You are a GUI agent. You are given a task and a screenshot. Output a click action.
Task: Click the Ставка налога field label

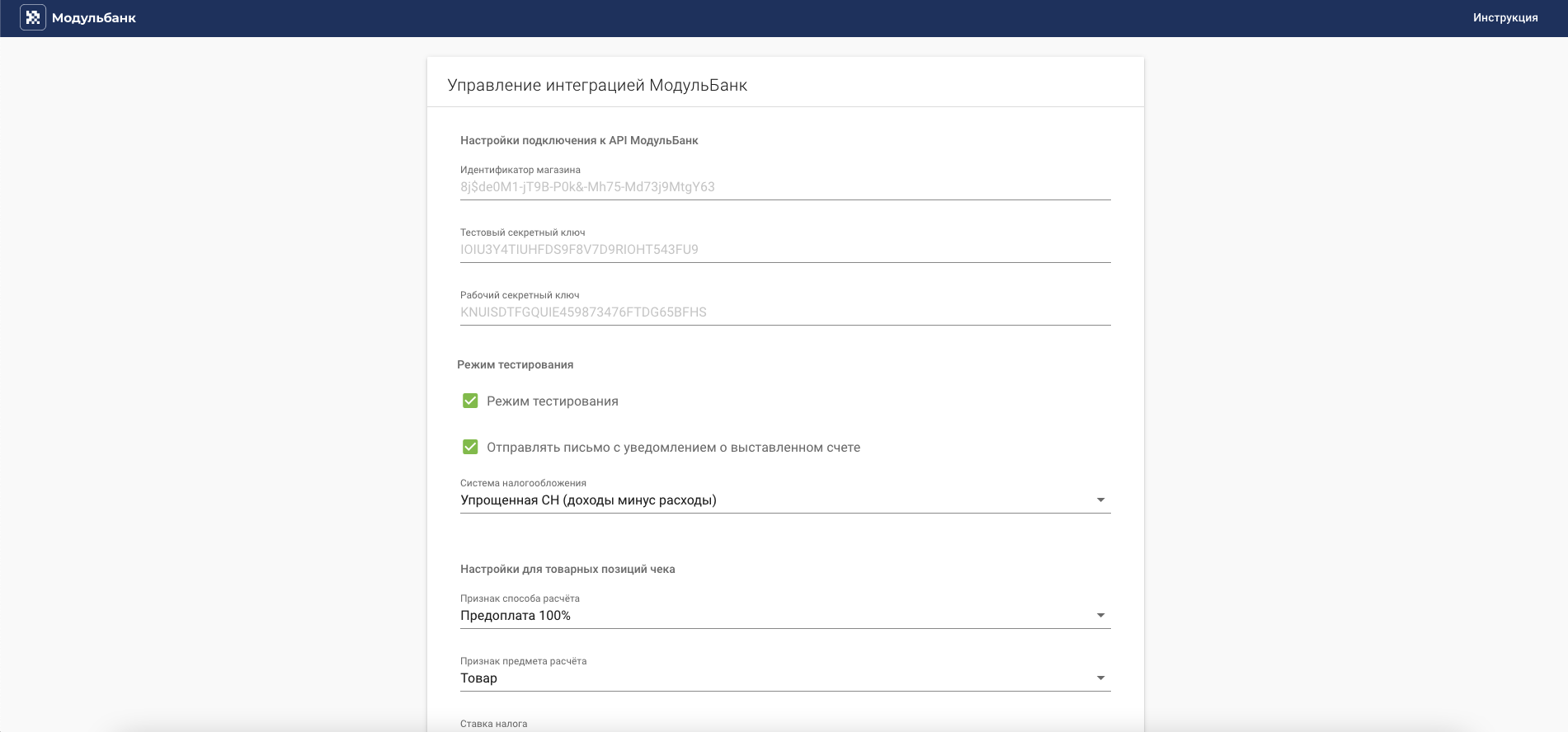pos(493,724)
